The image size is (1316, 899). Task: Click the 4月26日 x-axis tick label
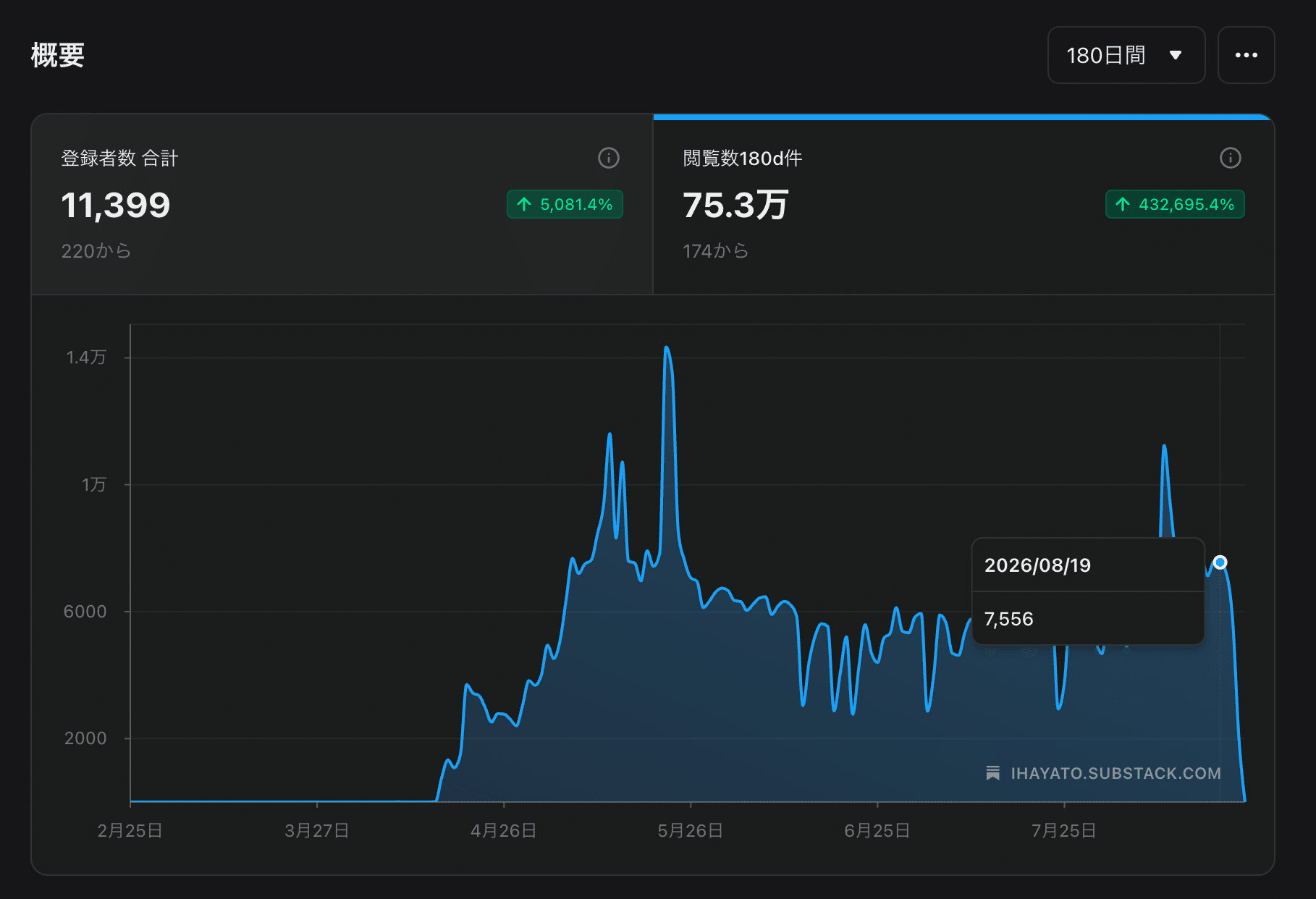tap(503, 830)
